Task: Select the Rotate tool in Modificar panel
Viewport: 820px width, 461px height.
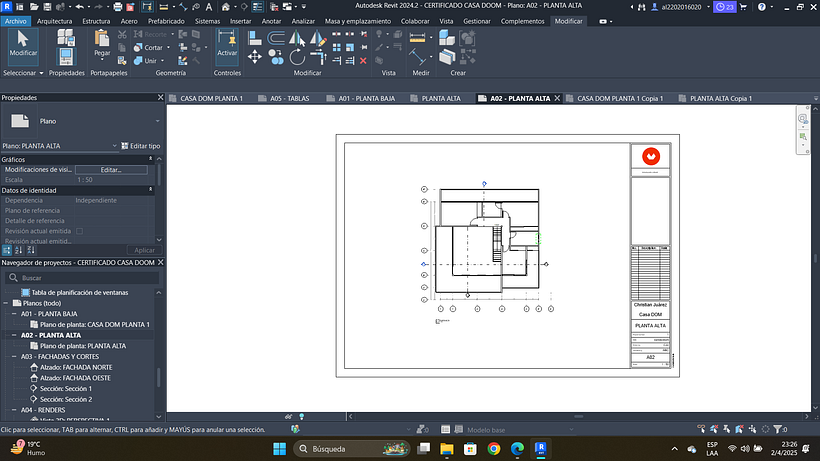Action: pyautogui.click(x=297, y=56)
